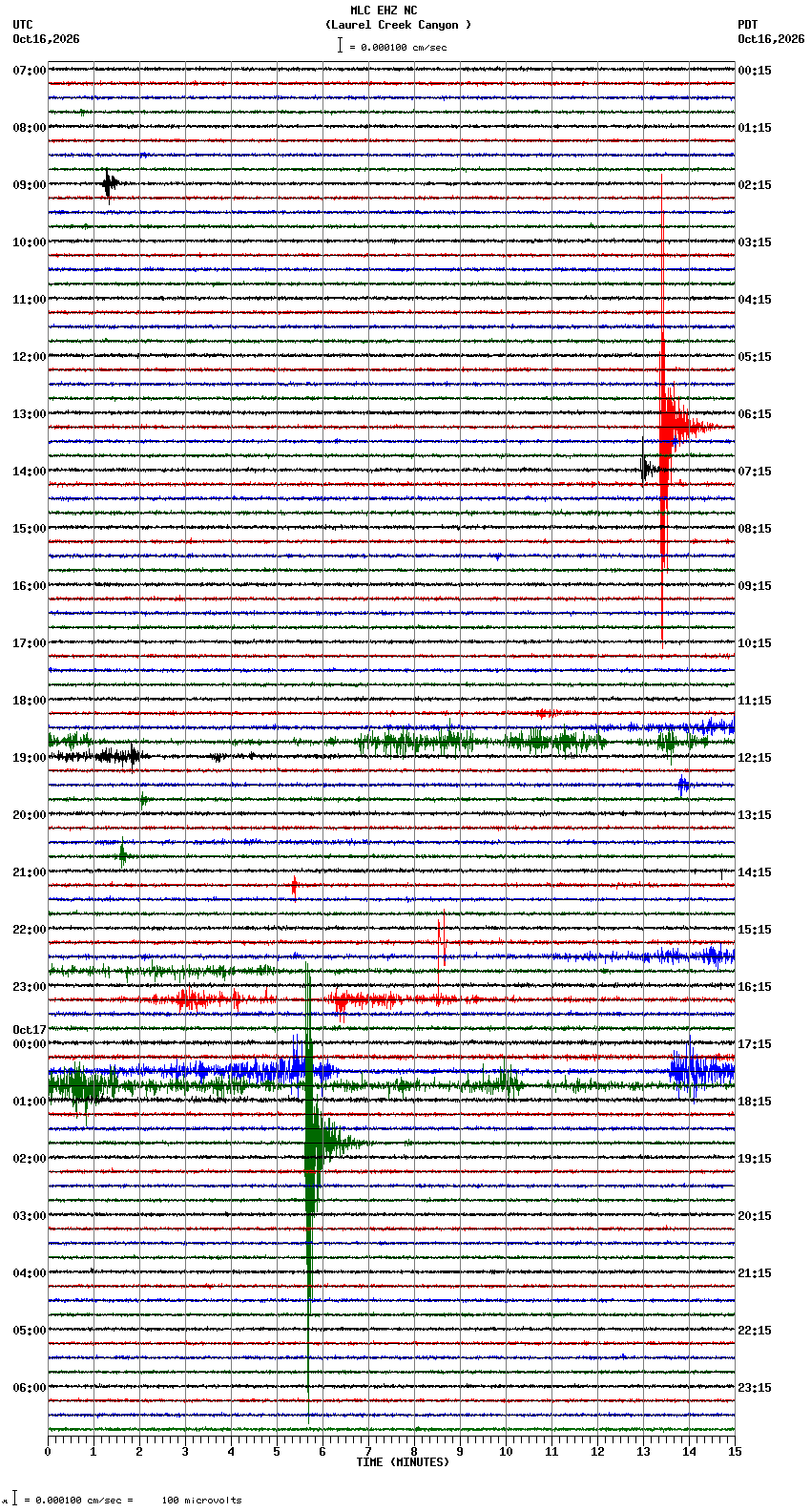Image resolution: width=811 pixels, height=1512 pixels.
Task: Click the '06:15' PDT time label
Action: 755,414
